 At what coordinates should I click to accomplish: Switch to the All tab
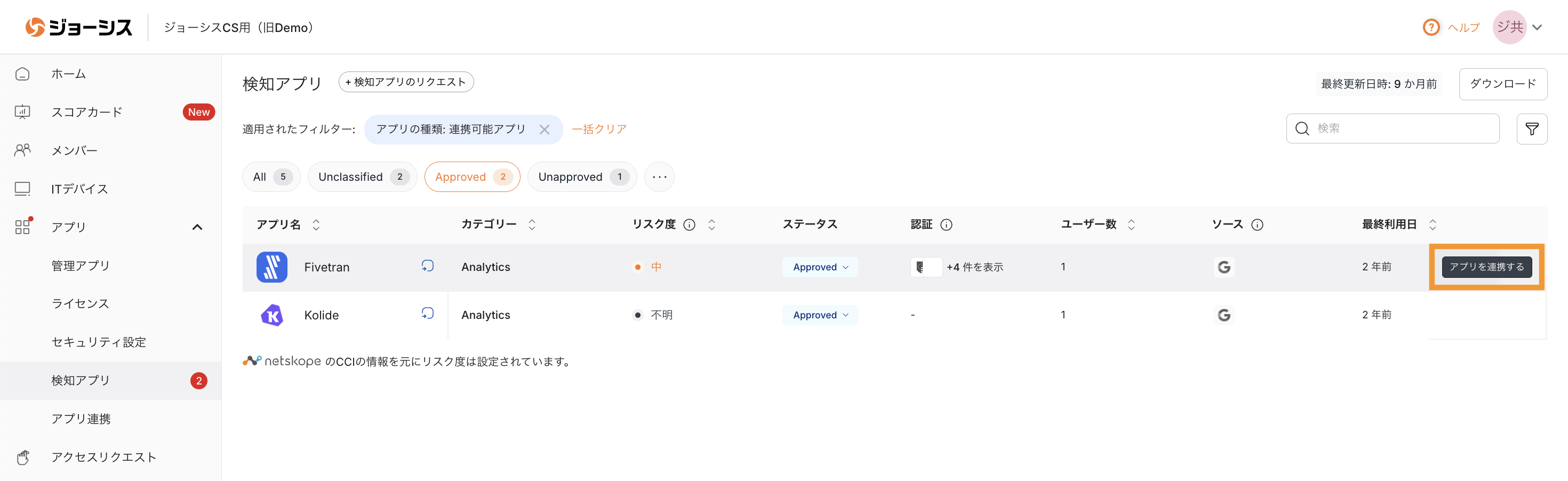pyautogui.click(x=270, y=177)
